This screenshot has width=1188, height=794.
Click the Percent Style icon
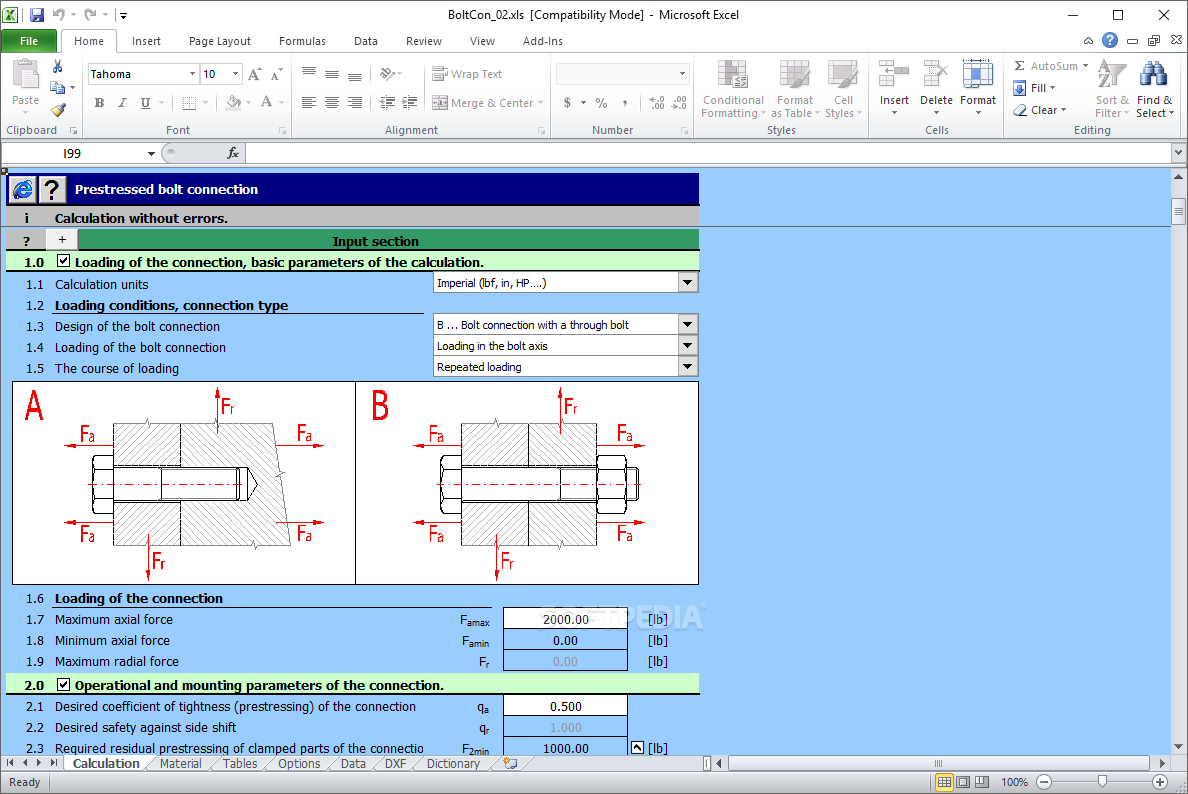click(x=602, y=103)
